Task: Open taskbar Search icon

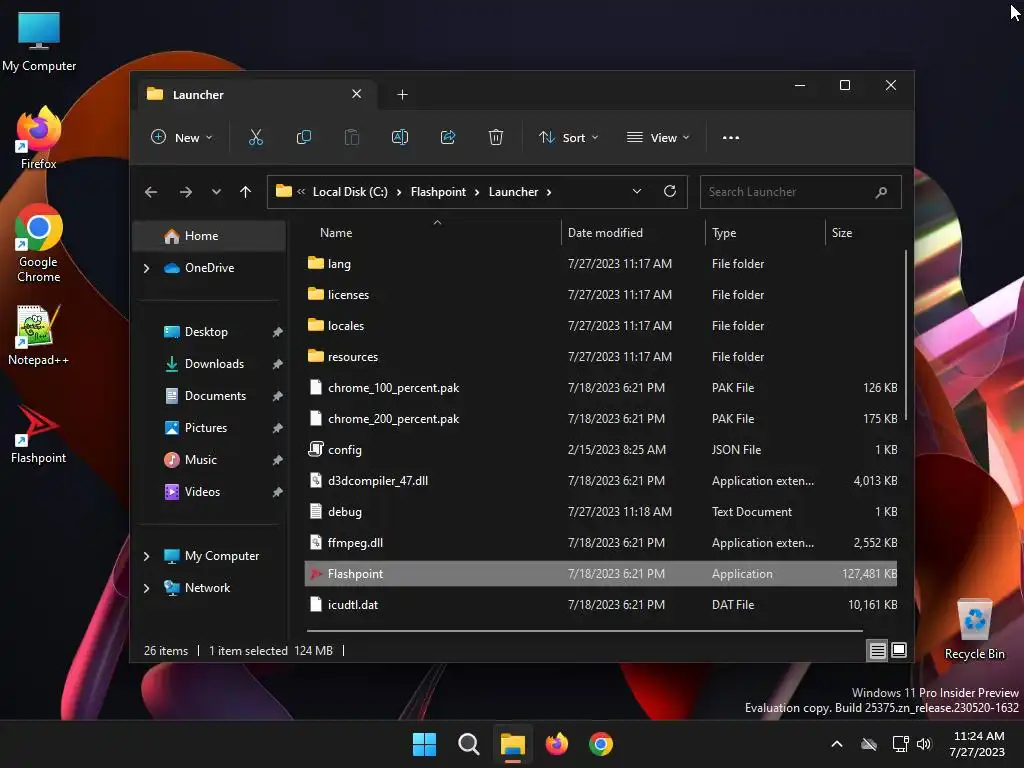Action: (x=468, y=744)
